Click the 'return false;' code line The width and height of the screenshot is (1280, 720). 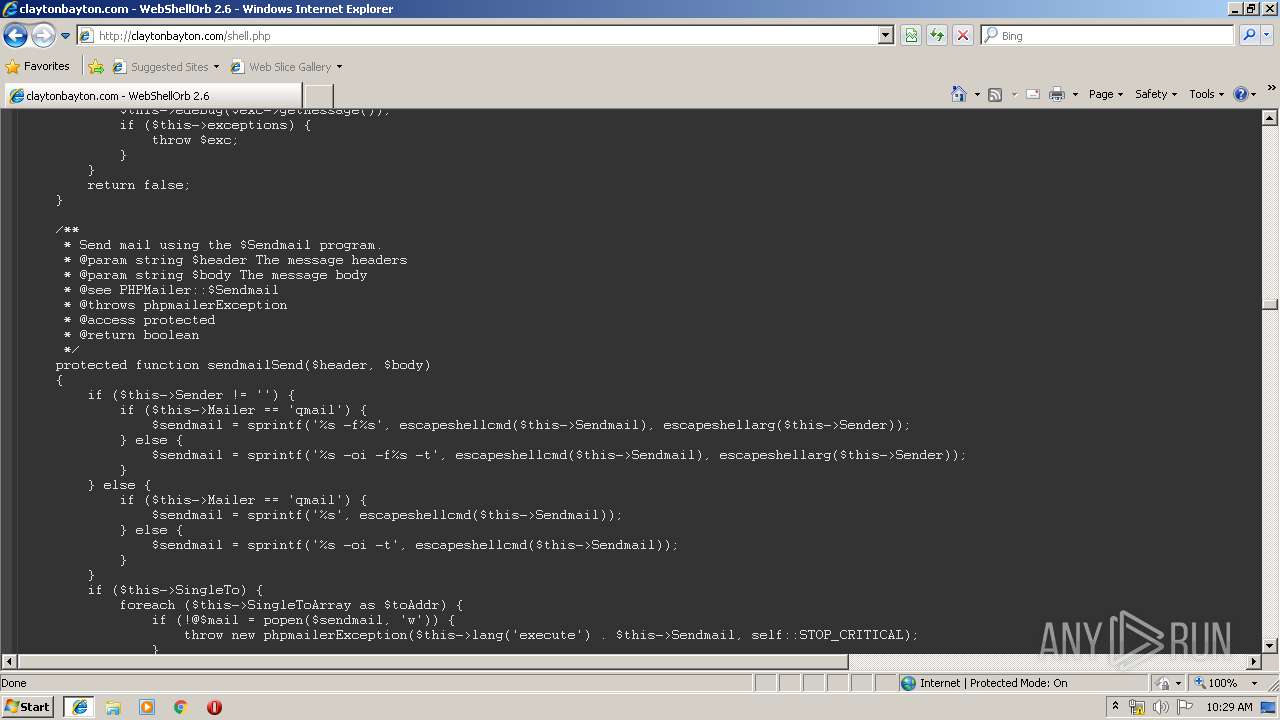tap(138, 185)
